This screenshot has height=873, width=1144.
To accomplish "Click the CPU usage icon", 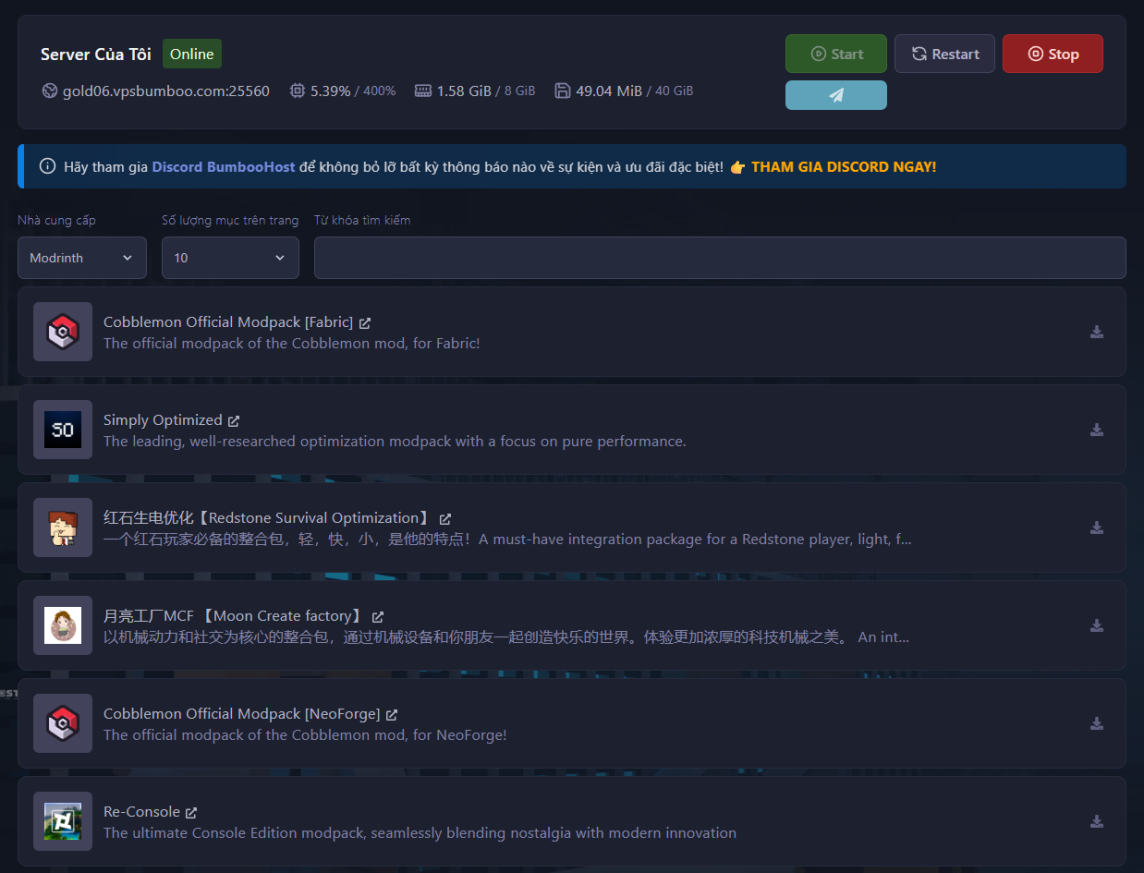I will [297, 90].
